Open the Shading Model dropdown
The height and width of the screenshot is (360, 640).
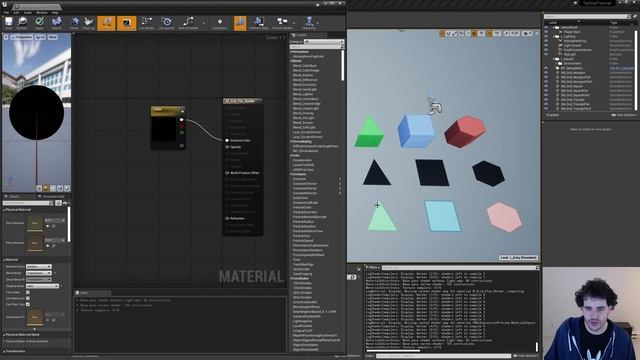[42, 286]
